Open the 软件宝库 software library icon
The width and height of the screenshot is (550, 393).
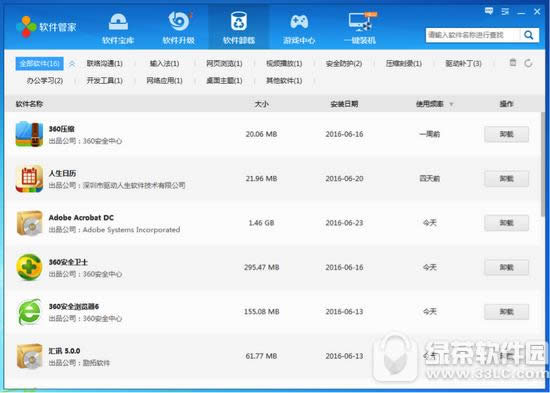118,22
